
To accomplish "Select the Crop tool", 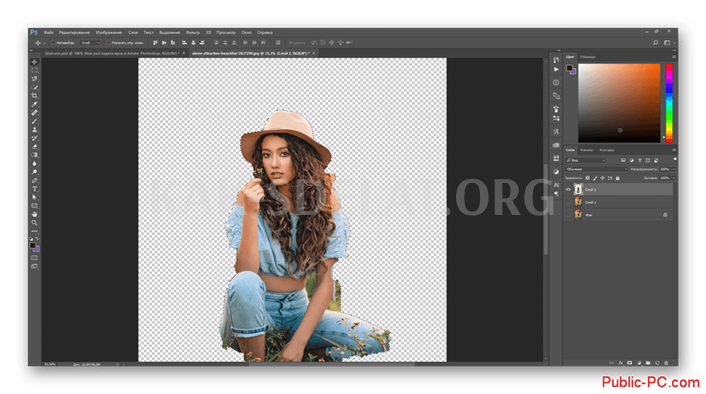I will click(x=35, y=96).
